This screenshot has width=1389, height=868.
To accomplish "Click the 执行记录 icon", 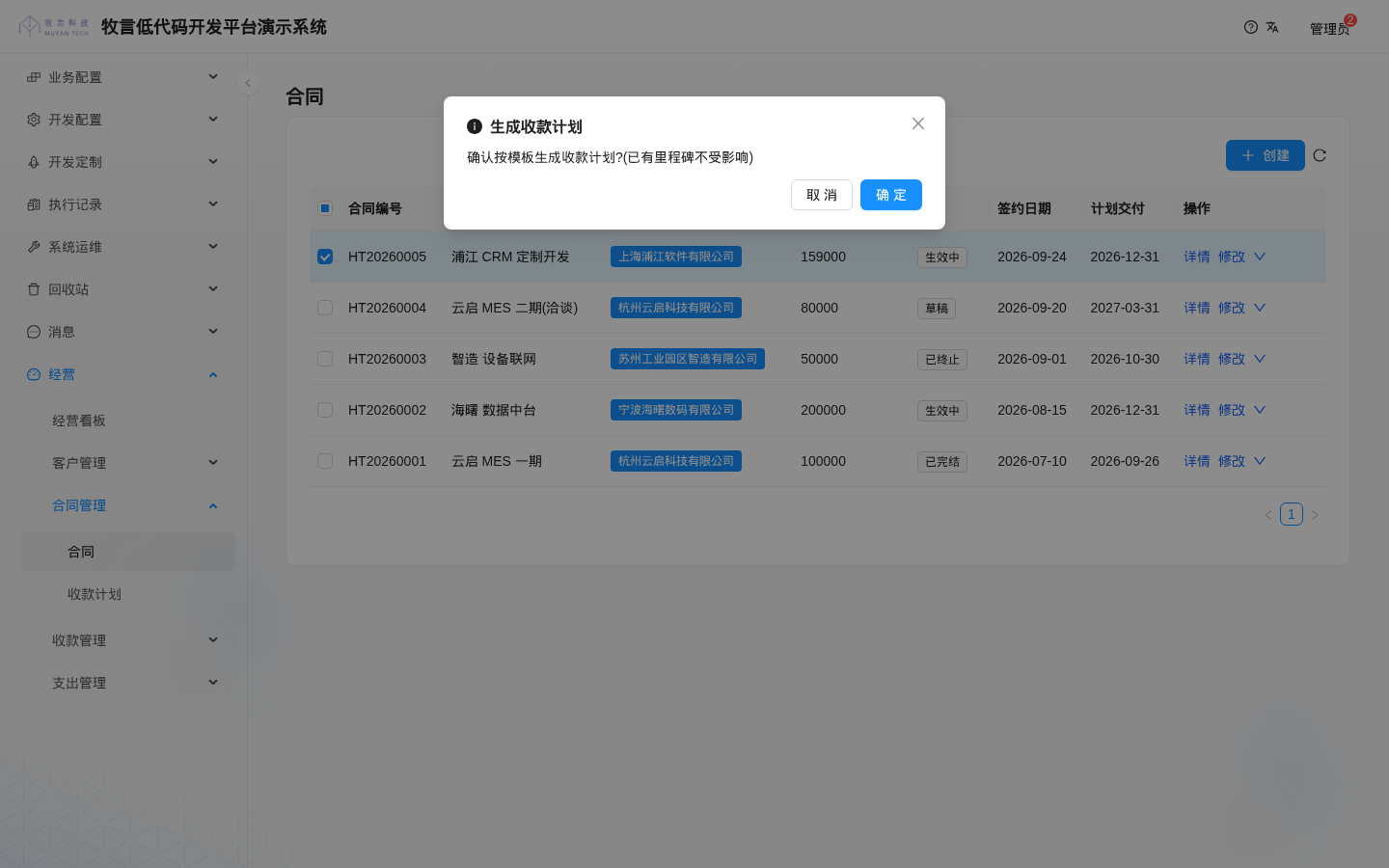I will pyautogui.click(x=34, y=204).
